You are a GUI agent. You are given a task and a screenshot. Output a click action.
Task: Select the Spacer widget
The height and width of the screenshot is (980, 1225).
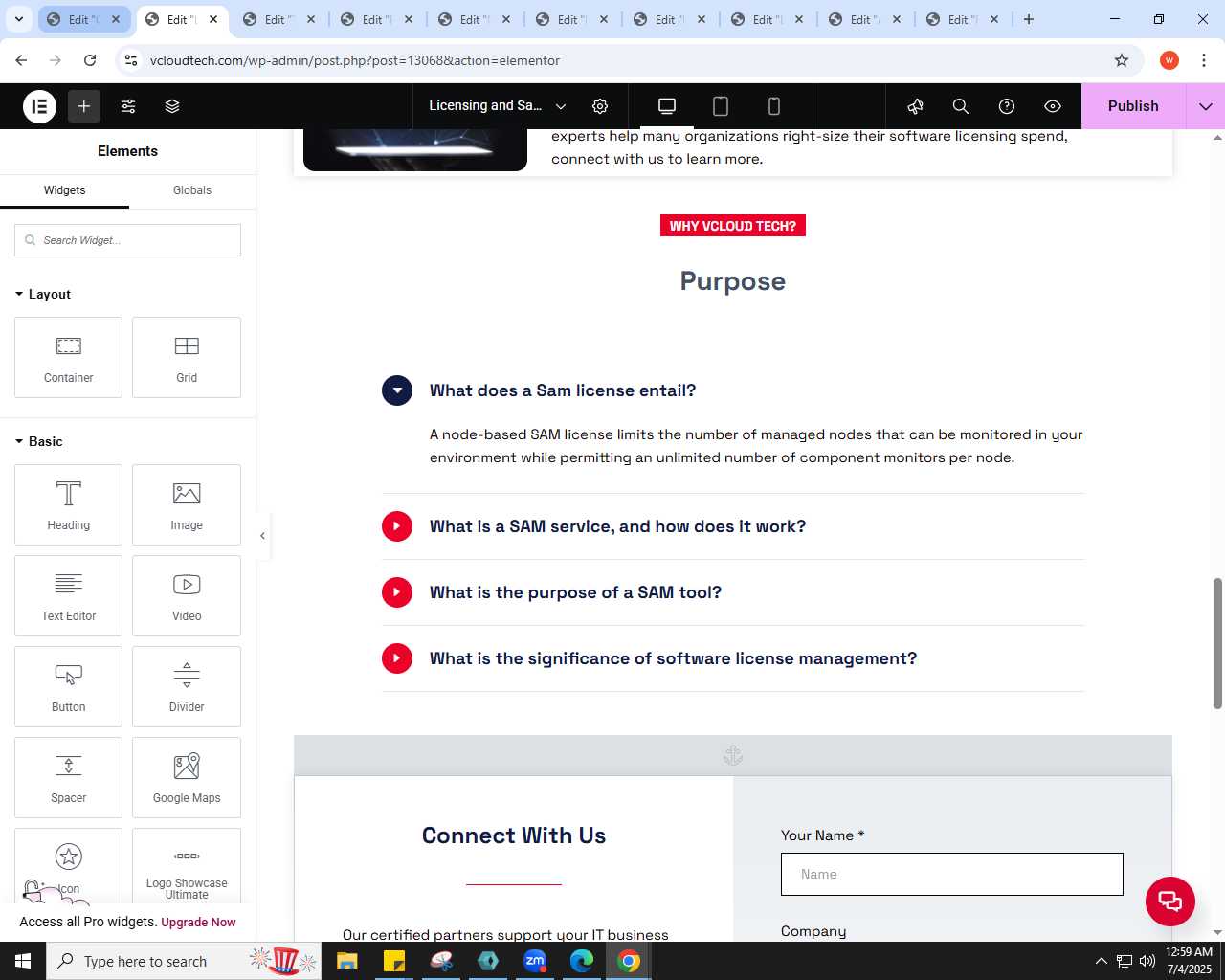pyautogui.click(x=68, y=777)
